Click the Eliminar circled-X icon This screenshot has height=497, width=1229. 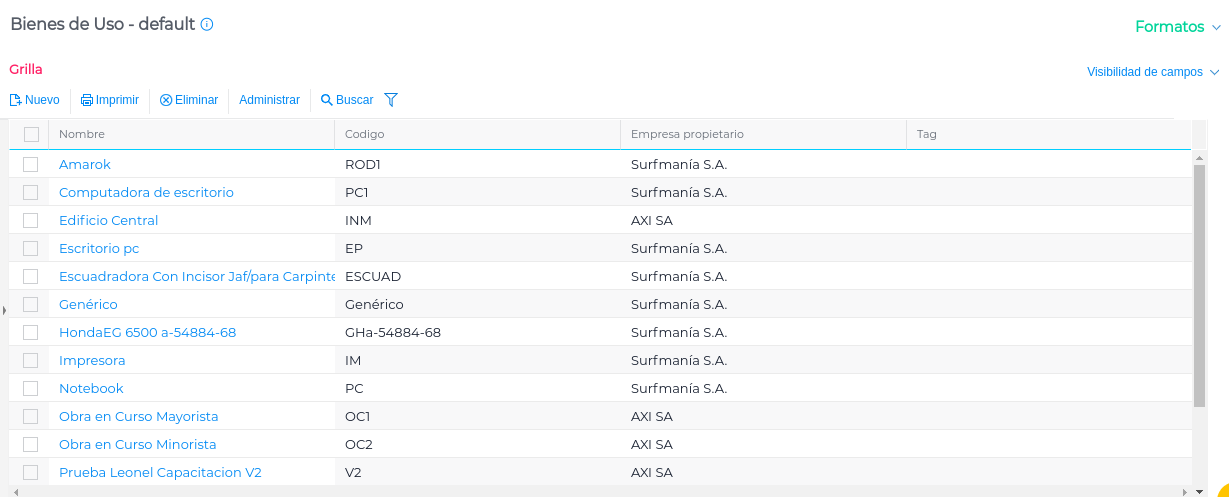coord(166,100)
